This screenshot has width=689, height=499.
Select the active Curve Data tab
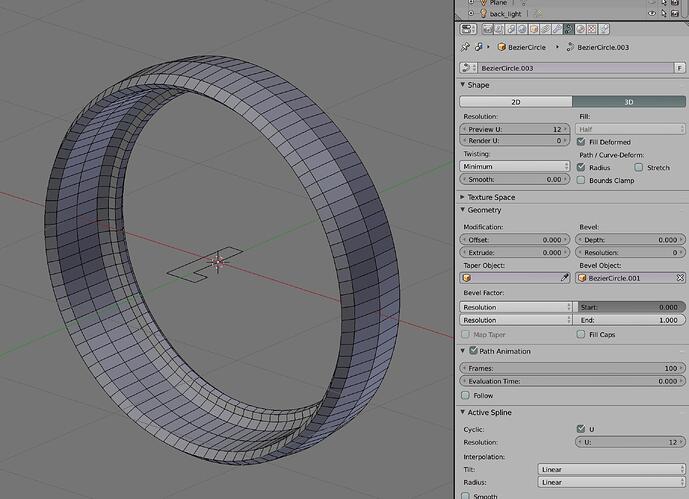coord(569,29)
